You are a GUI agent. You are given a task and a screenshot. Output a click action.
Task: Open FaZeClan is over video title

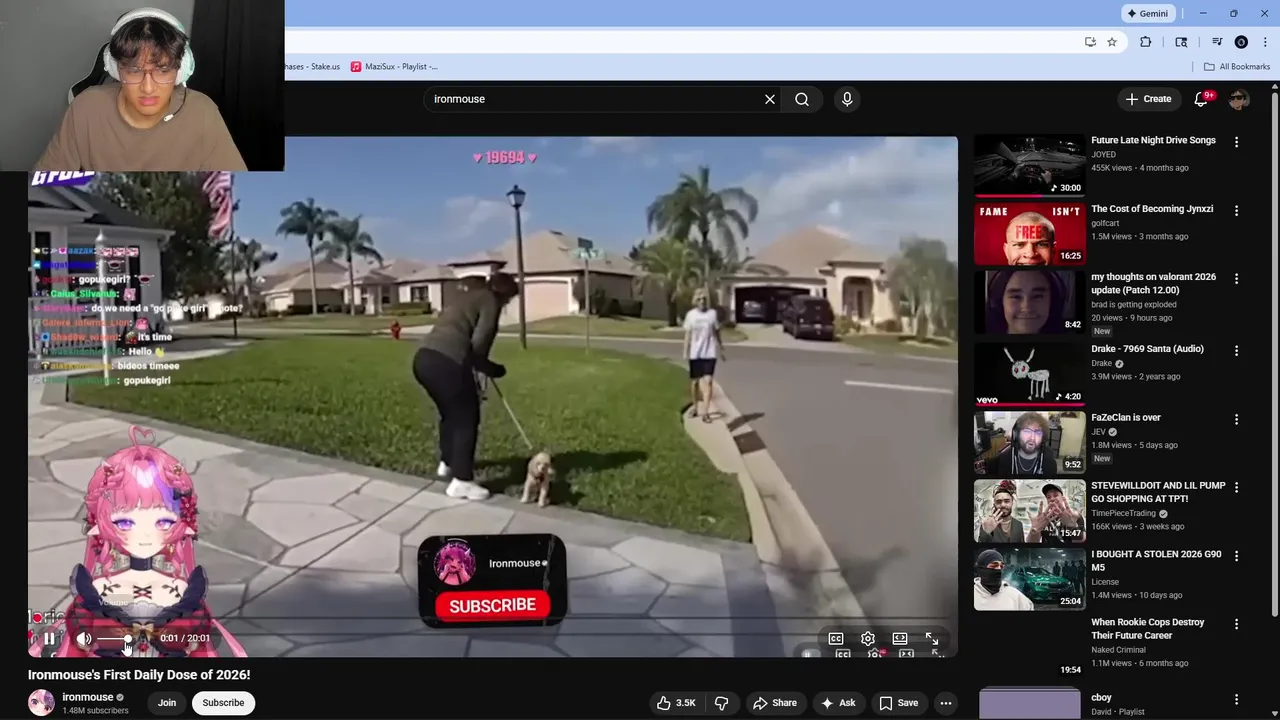[1126, 417]
